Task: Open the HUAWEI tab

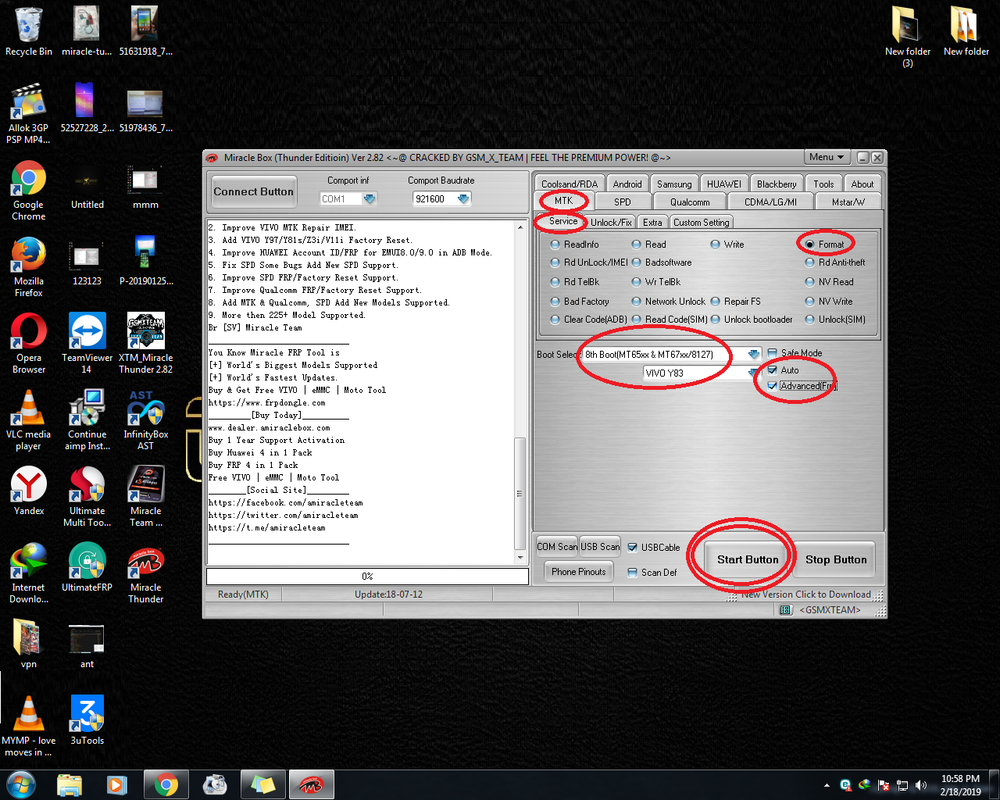Action: (724, 184)
